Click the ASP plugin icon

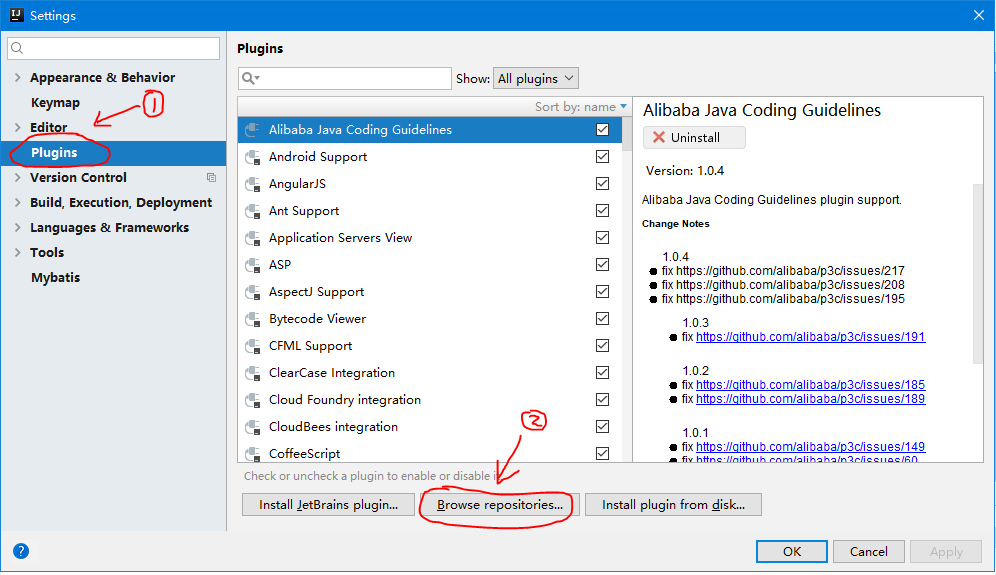point(253,265)
